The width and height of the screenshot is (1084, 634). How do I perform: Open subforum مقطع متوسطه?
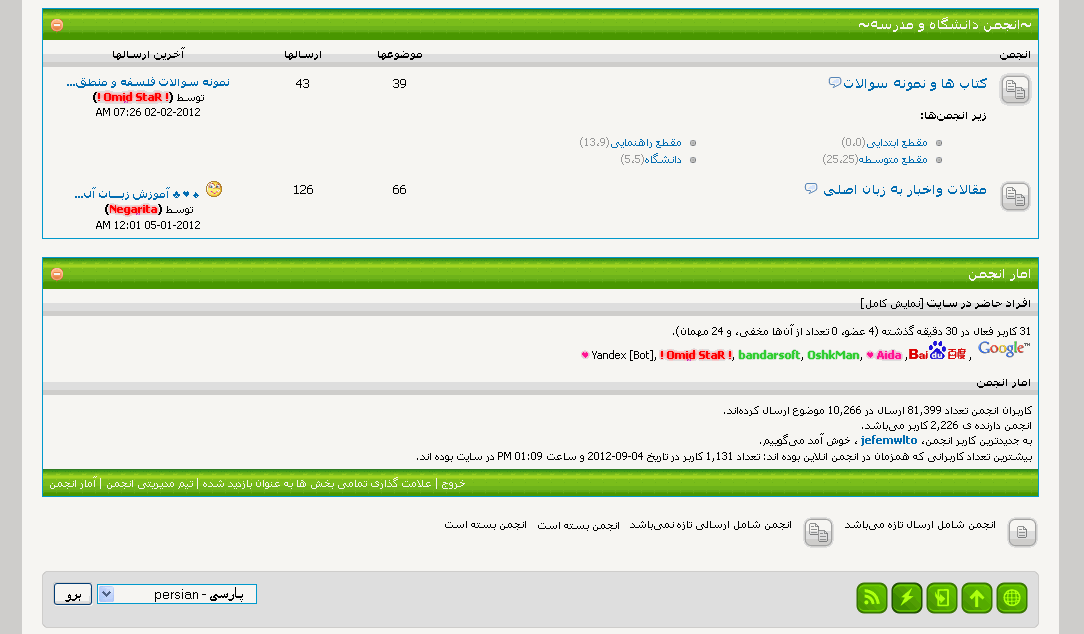pos(893,160)
